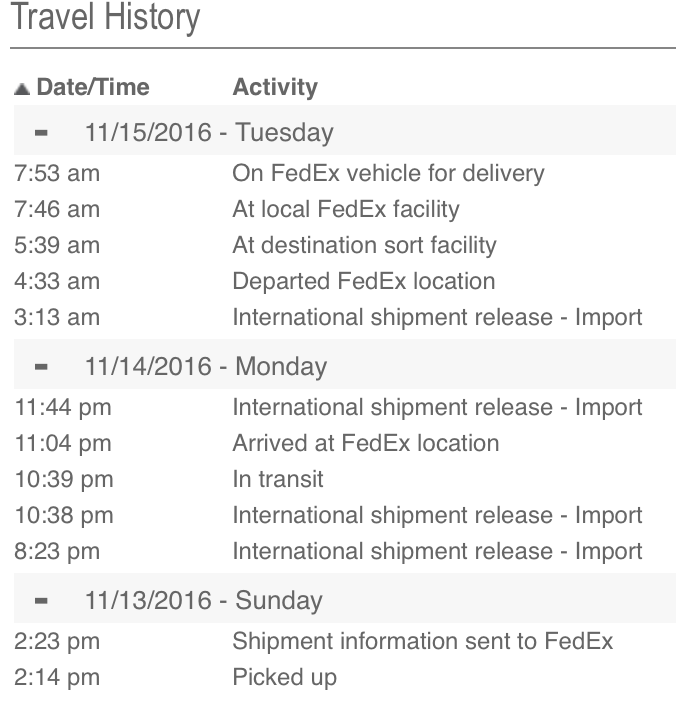The height and width of the screenshot is (712, 676).
Task: Select the 'In transit' activity row
Action: (345, 479)
